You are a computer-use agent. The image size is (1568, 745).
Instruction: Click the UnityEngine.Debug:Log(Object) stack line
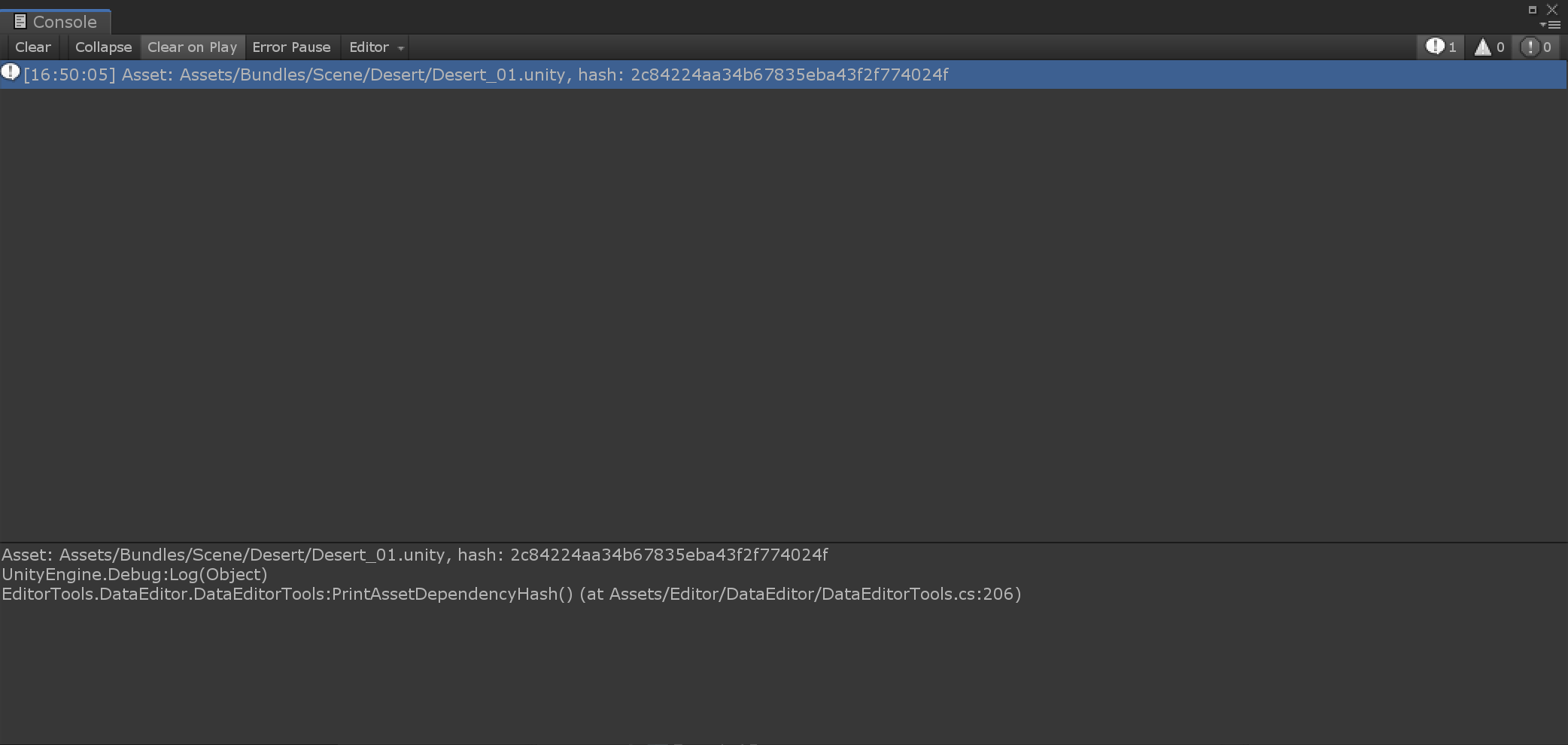tap(135, 574)
